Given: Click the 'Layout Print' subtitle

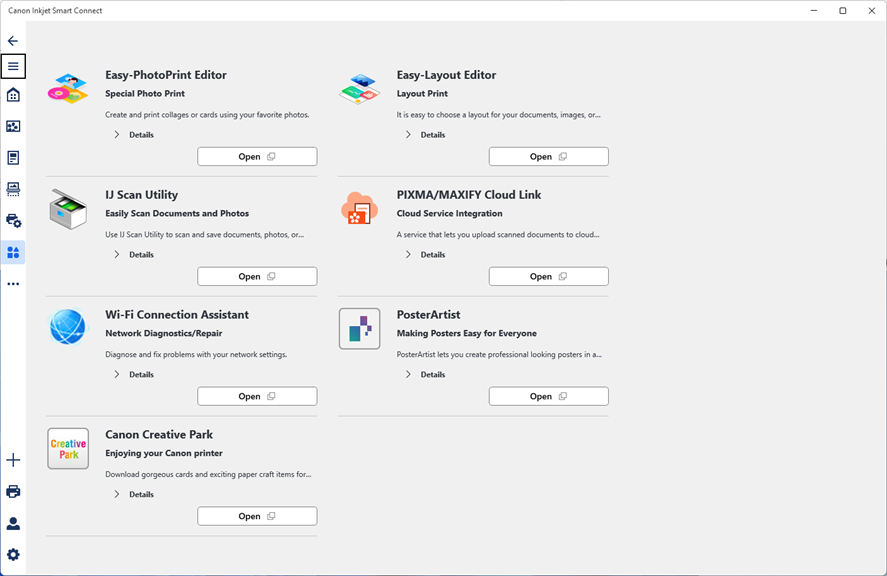Looking at the screenshot, I should point(422,94).
